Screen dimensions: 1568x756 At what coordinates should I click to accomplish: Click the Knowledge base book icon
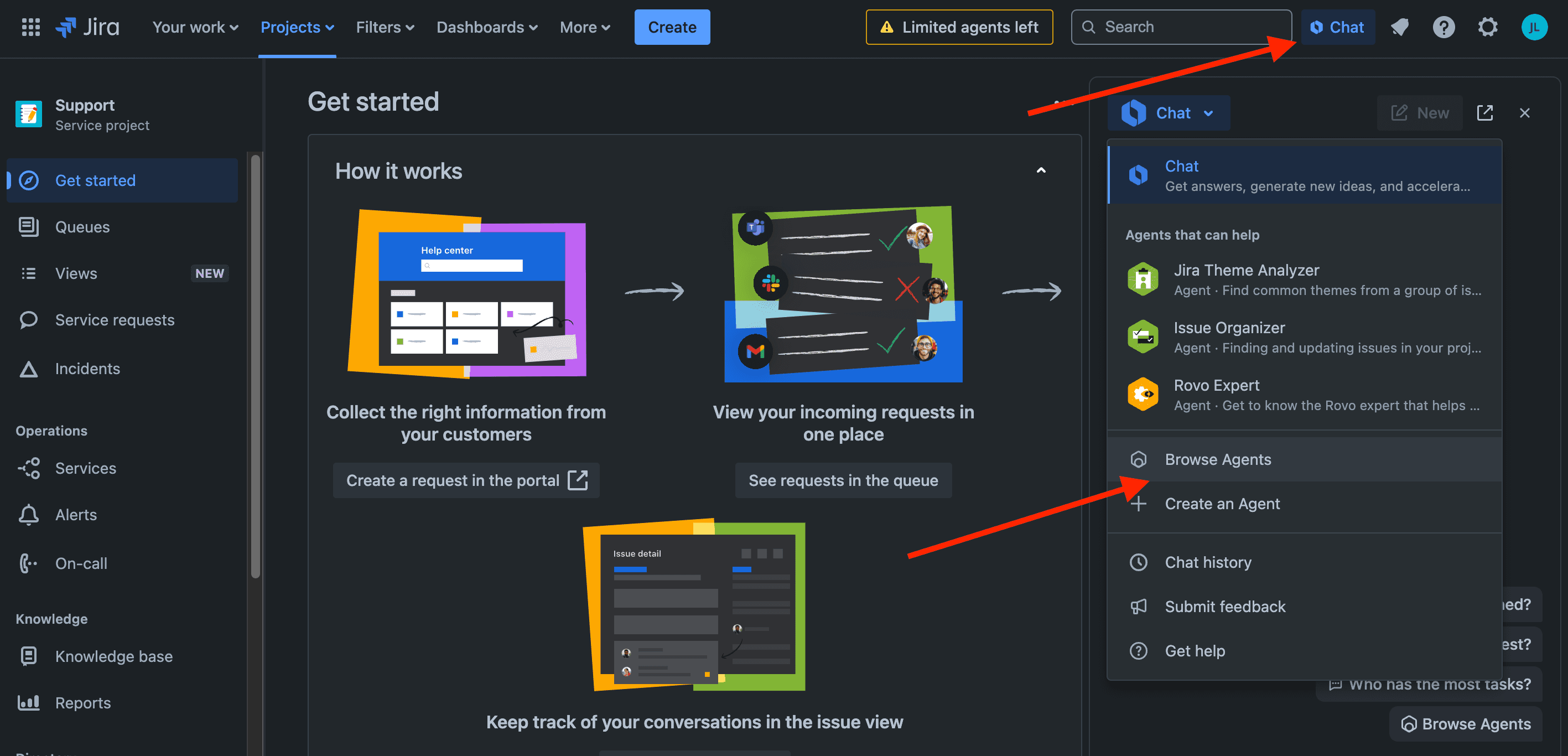click(29, 656)
